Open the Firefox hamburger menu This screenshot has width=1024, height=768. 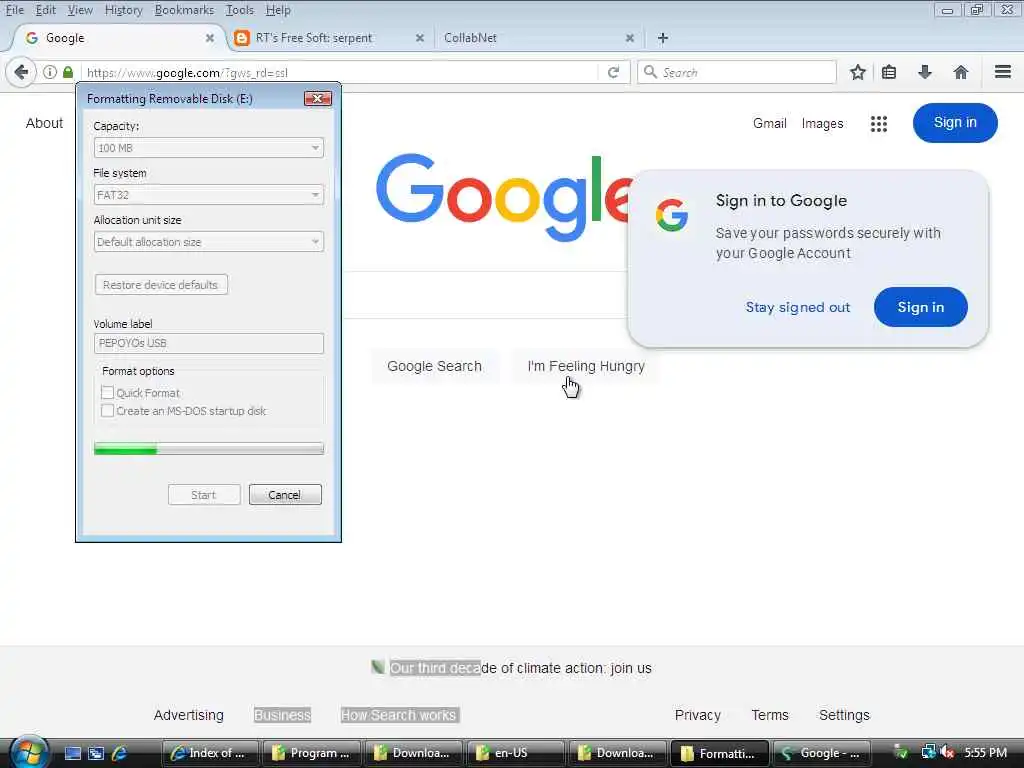(1002, 72)
